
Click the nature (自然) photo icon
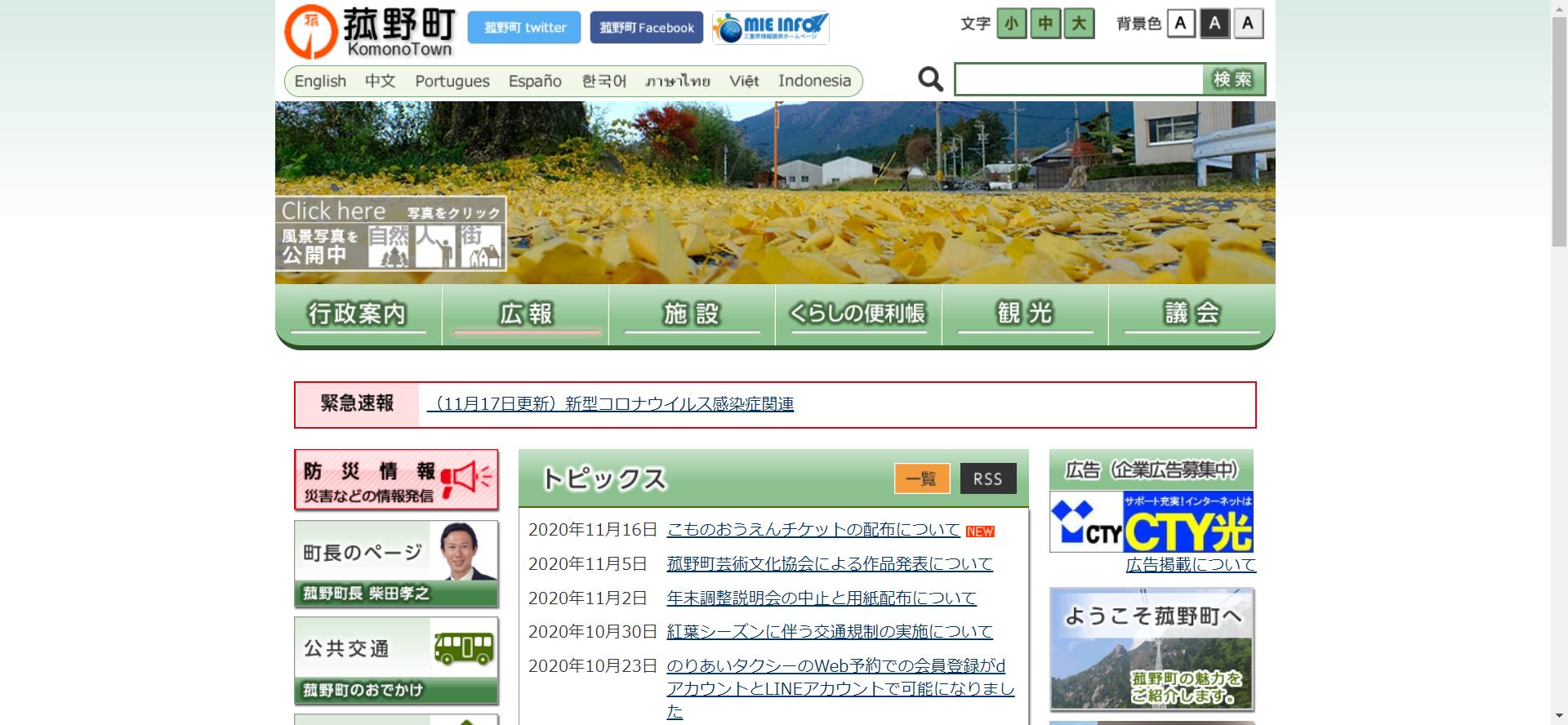pyautogui.click(x=389, y=247)
